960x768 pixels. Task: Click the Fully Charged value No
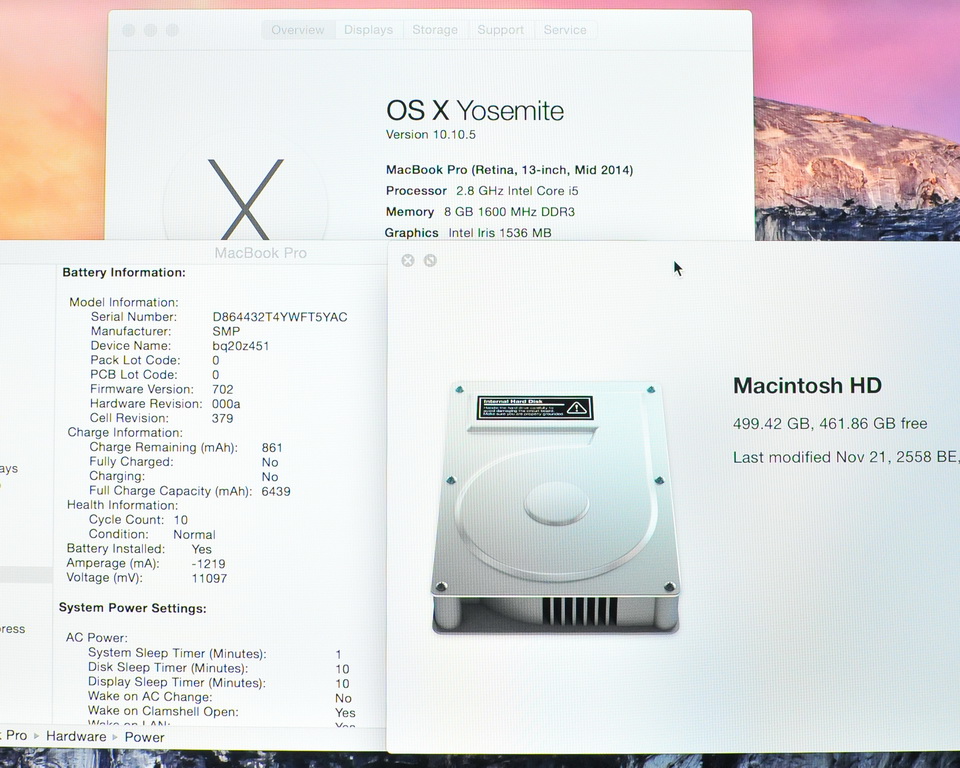point(270,462)
